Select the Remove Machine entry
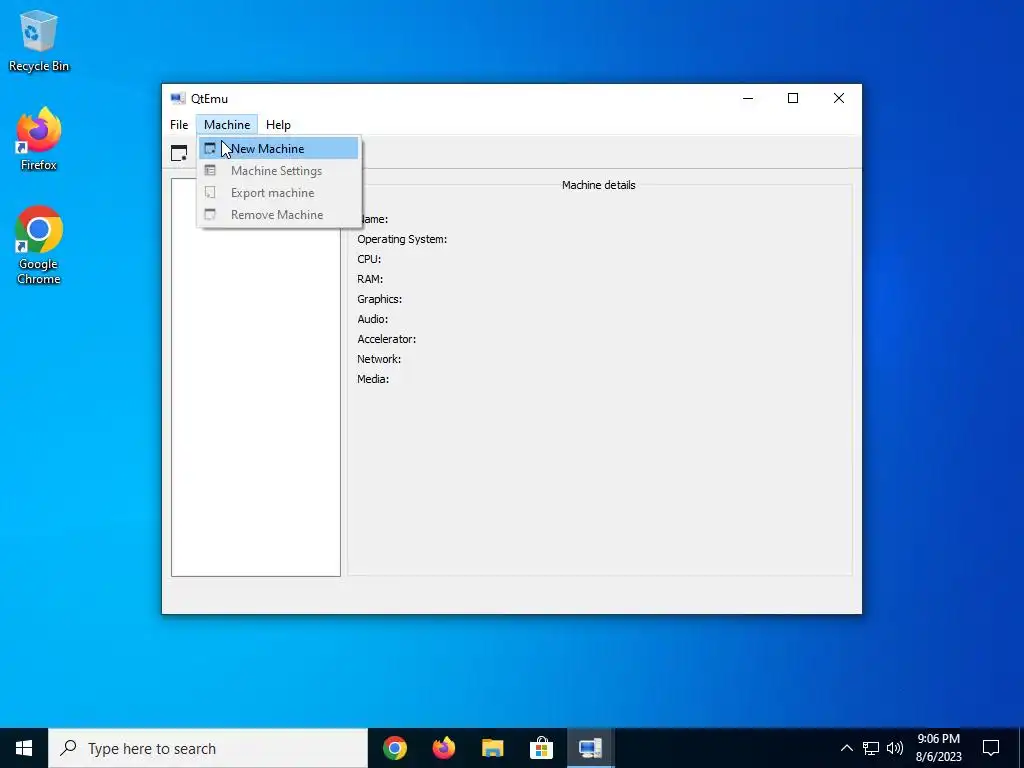 279,215
